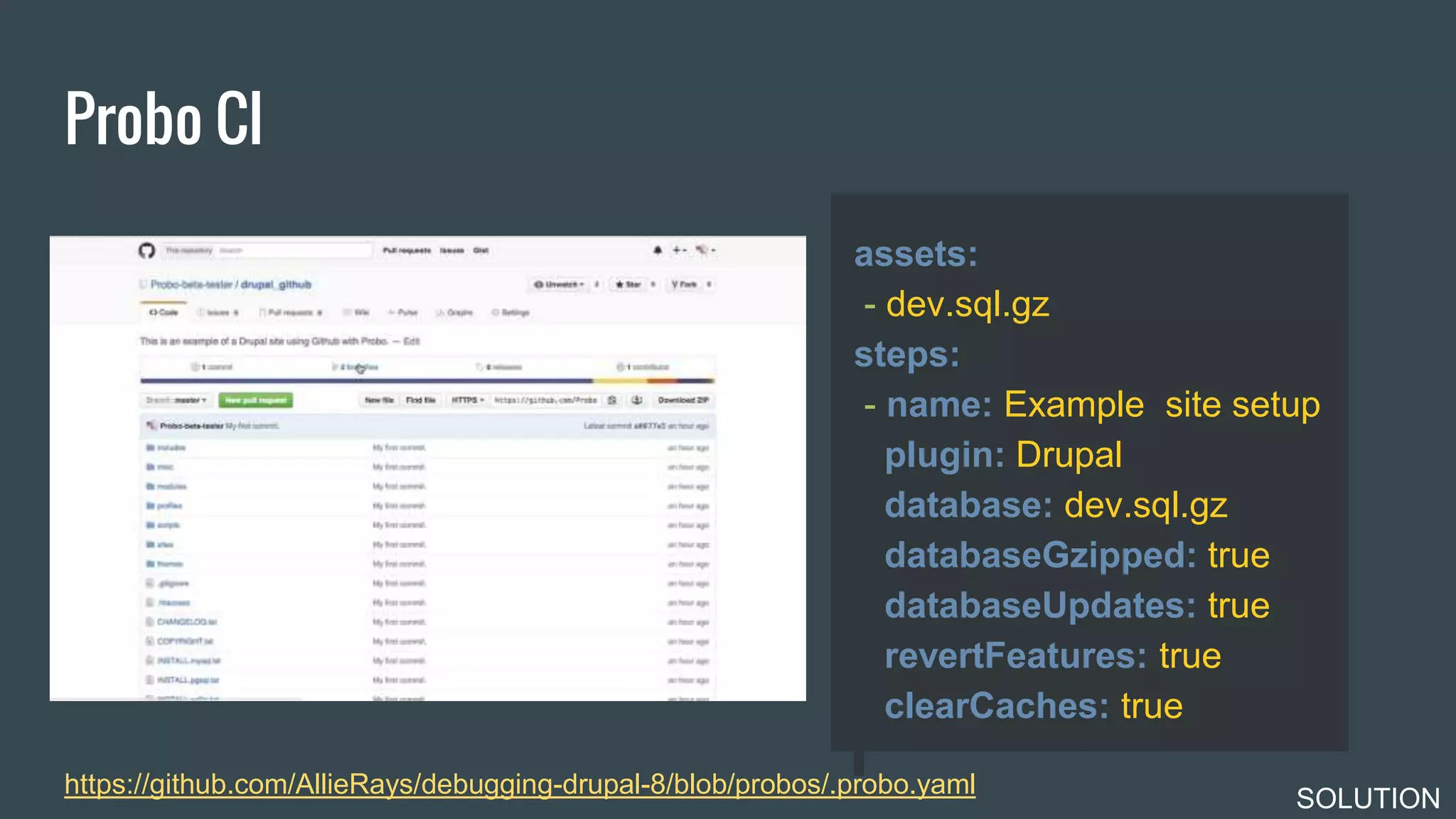The image size is (1456, 819).
Task: Click the 'databaseGzipped: true' line
Action: tap(1077, 555)
